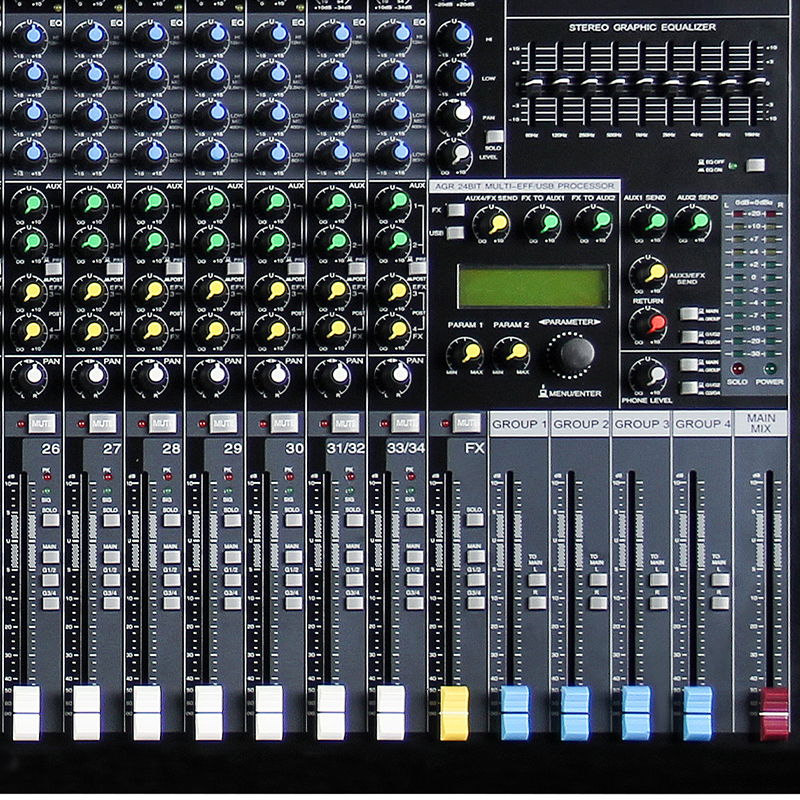
Task: Click the yellow FX fader cap
Action: 454,712
